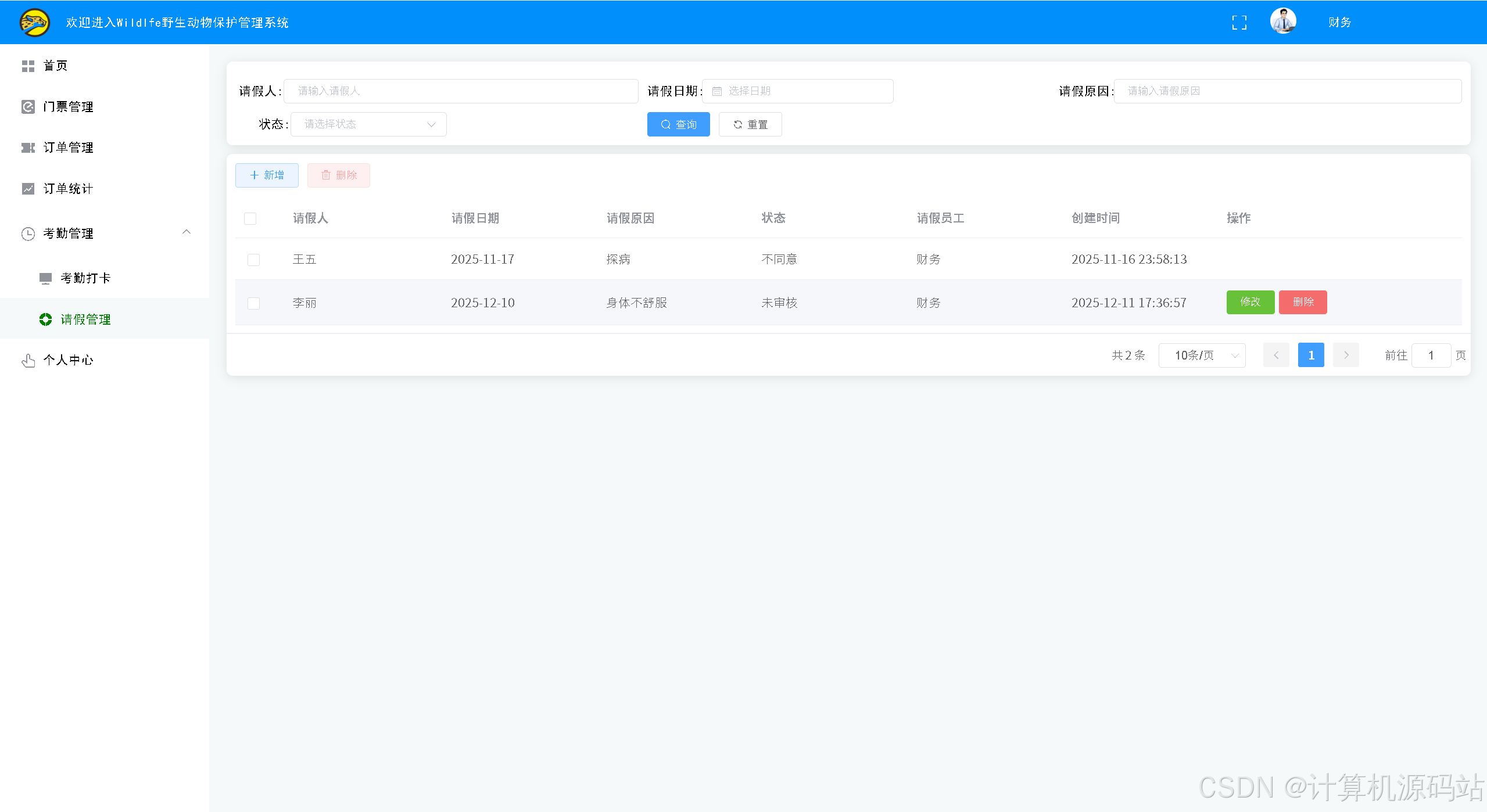This screenshot has width=1487, height=812.
Task: Click the 请假原因 column header
Action: pos(630,218)
